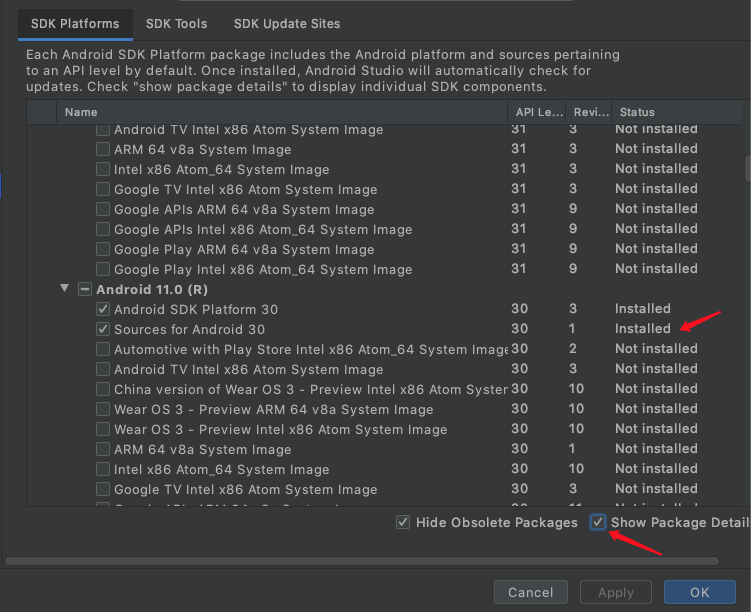Check China version of Wear OS 3 image
The image size is (751, 612).
pos(102,389)
